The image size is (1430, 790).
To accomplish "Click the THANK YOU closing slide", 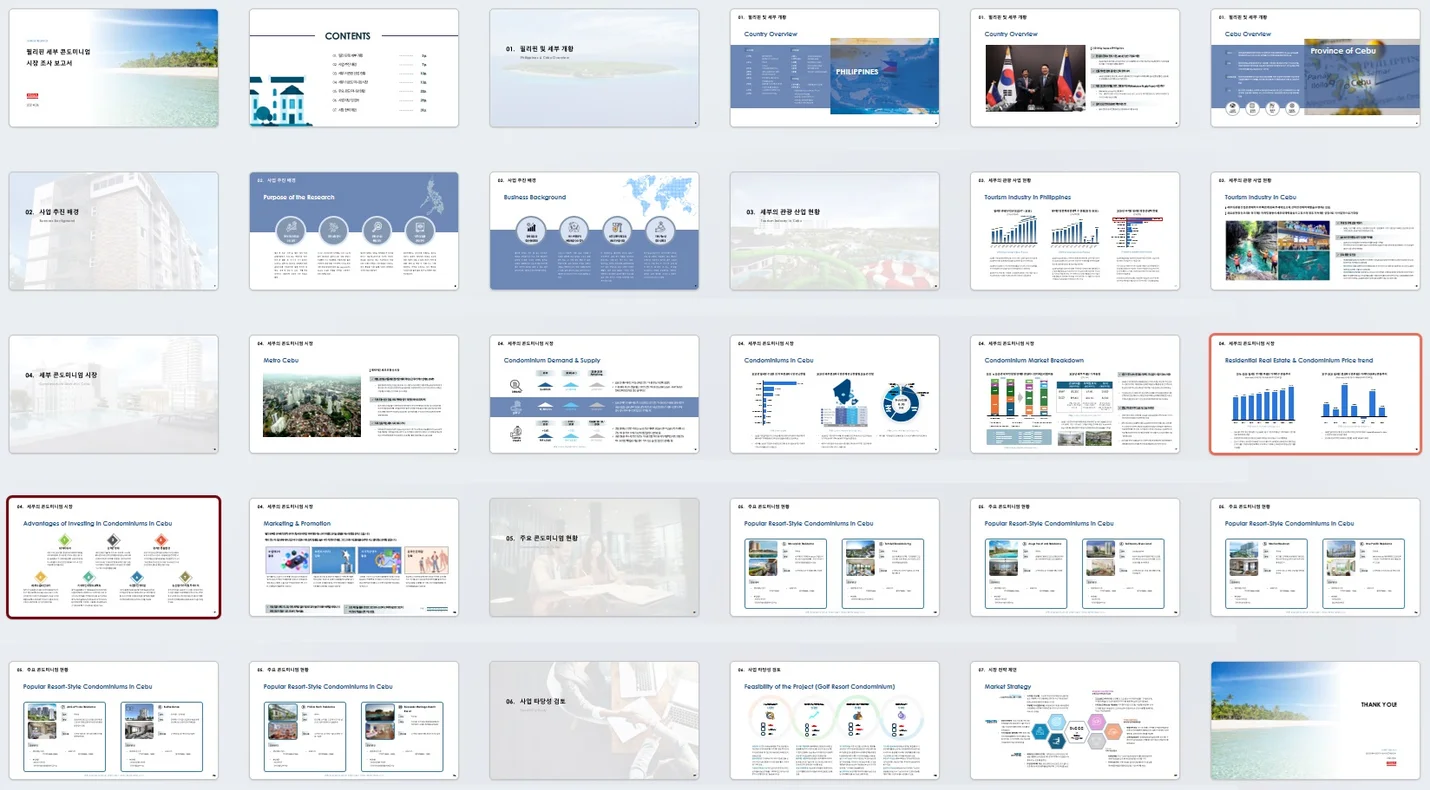I will pyautogui.click(x=1315, y=720).
